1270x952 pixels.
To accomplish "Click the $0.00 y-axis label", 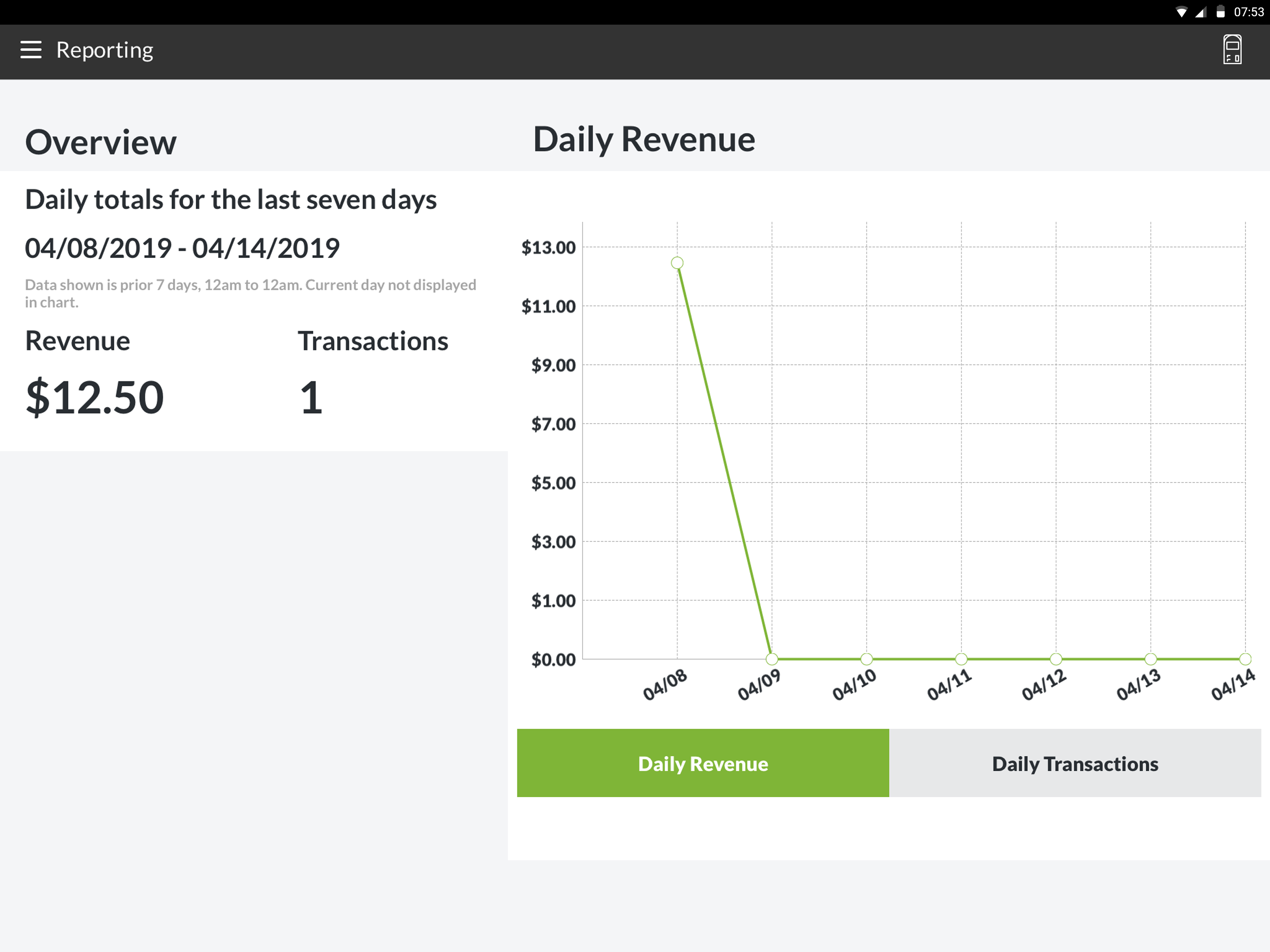I will coord(554,659).
